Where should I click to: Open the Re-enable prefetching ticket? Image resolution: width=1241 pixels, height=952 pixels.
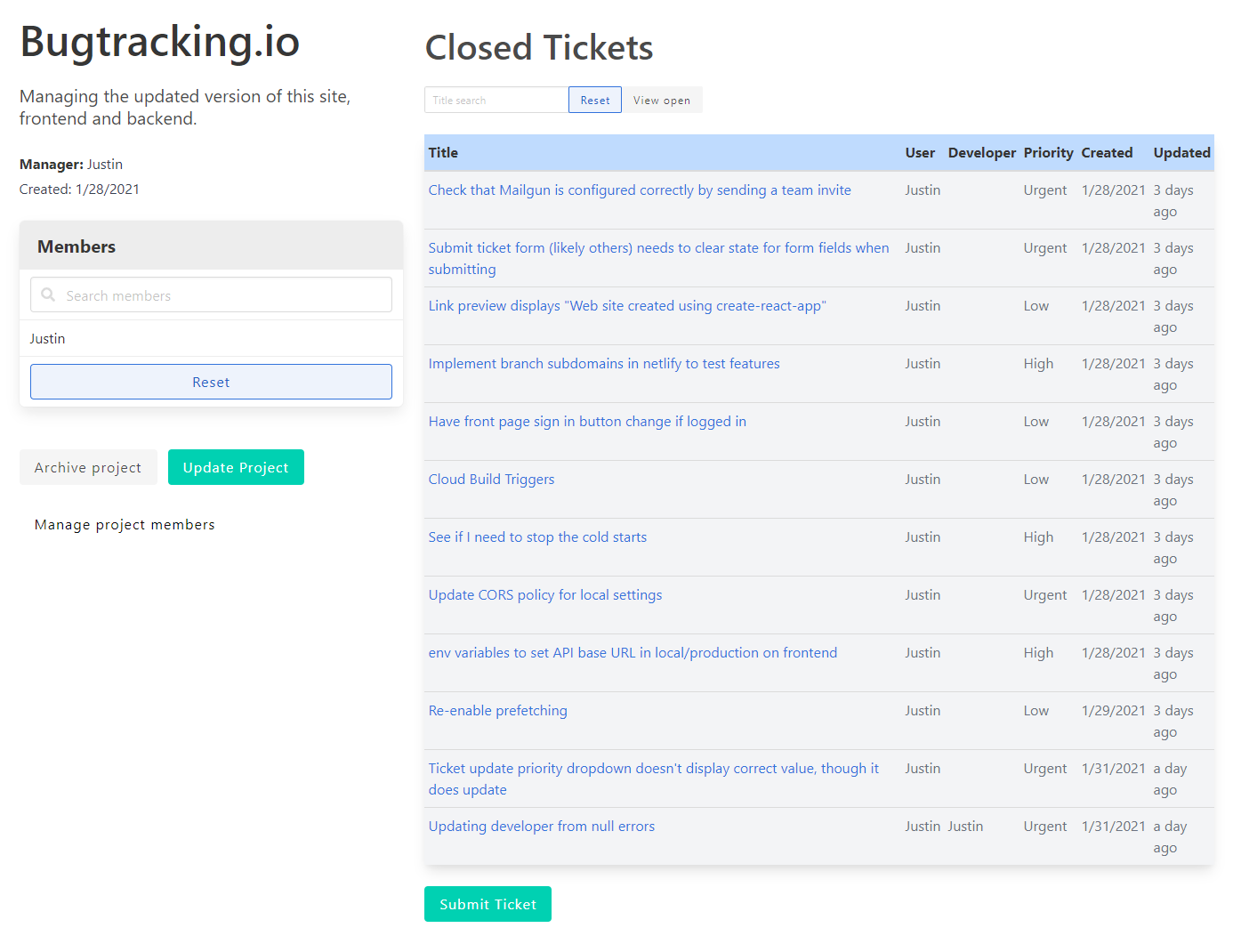pyautogui.click(x=497, y=711)
